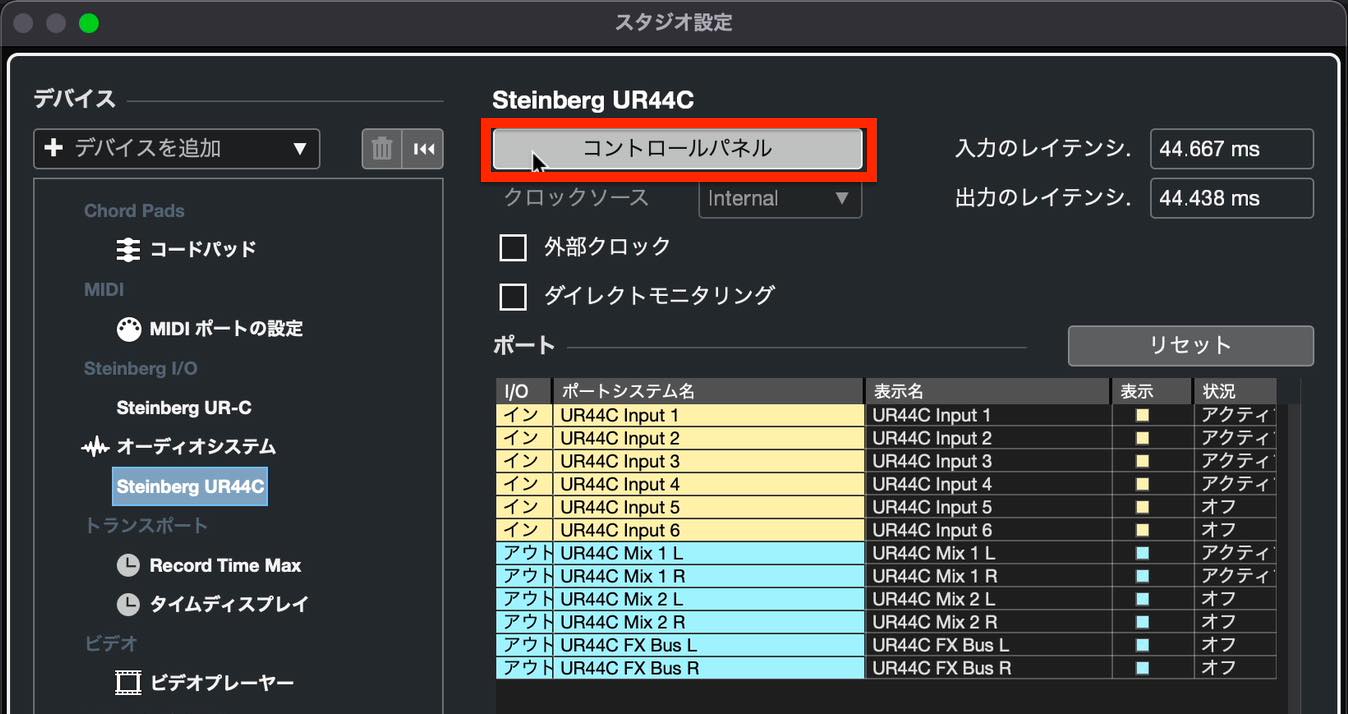
Task: Click the 状況 column header
Action: pyautogui.click(x=1234, y=391)
